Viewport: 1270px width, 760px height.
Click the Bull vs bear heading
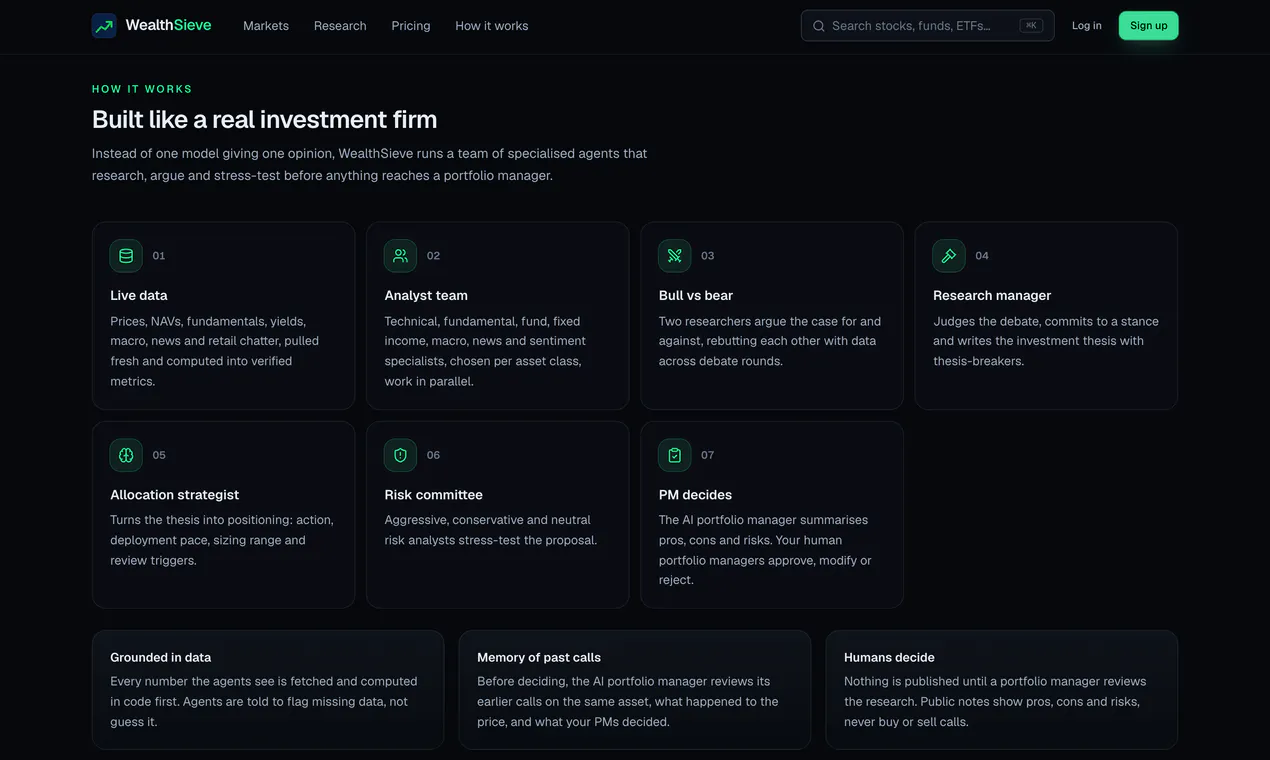pyautogui.click(x=696, y=295)
